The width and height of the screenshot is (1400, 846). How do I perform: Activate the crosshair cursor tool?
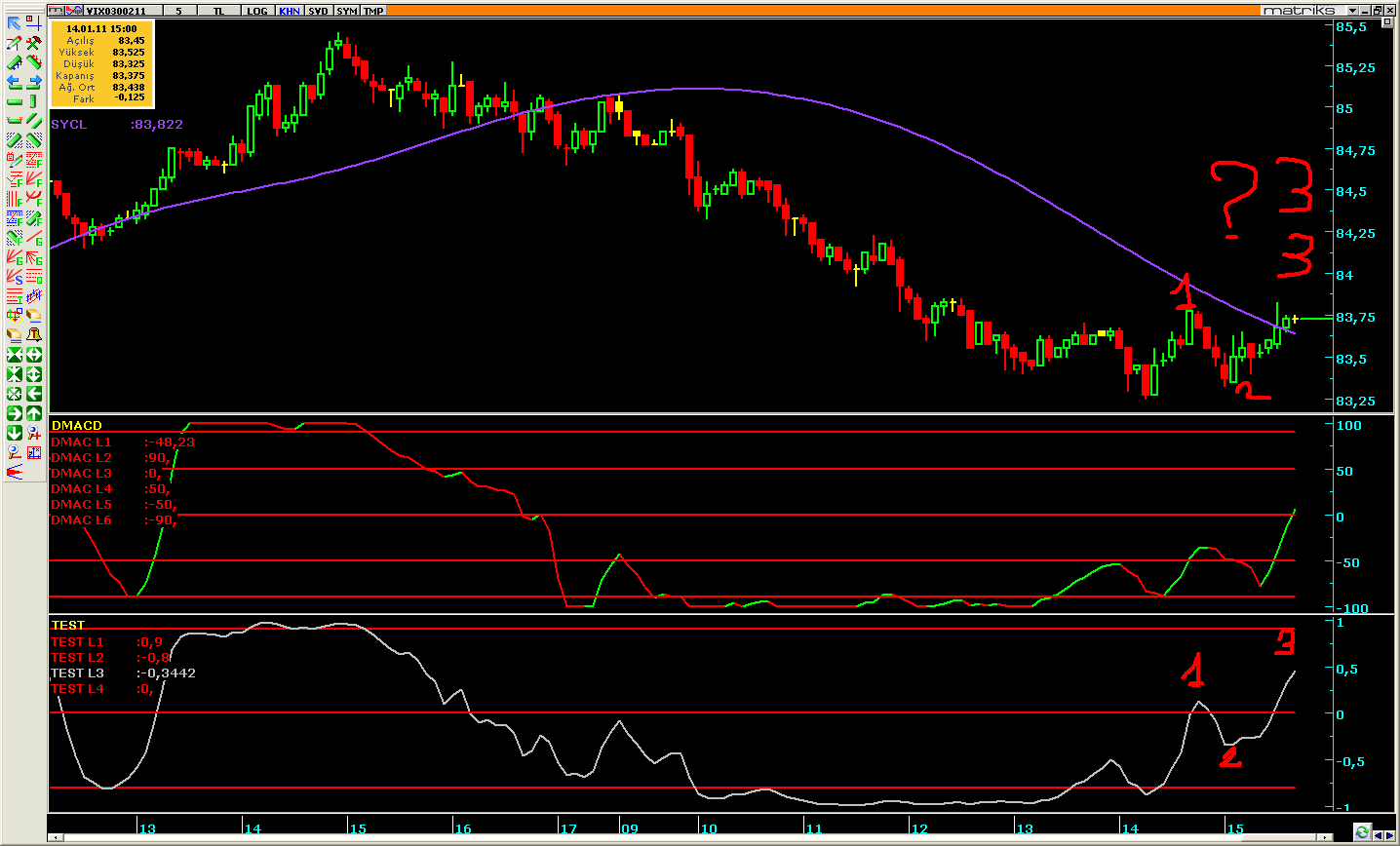33,23
